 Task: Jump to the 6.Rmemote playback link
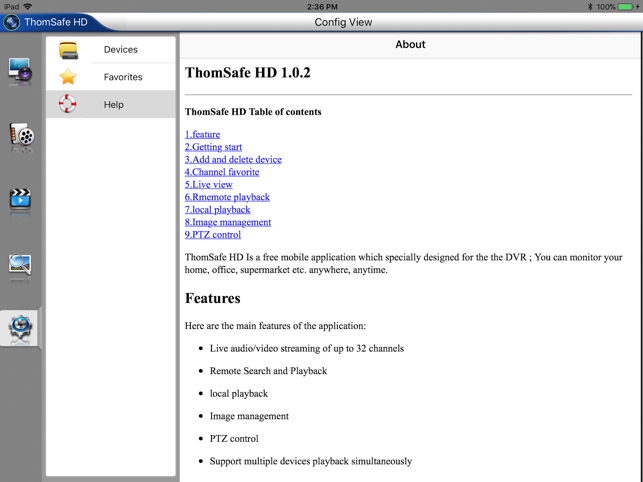coord(227,197)
